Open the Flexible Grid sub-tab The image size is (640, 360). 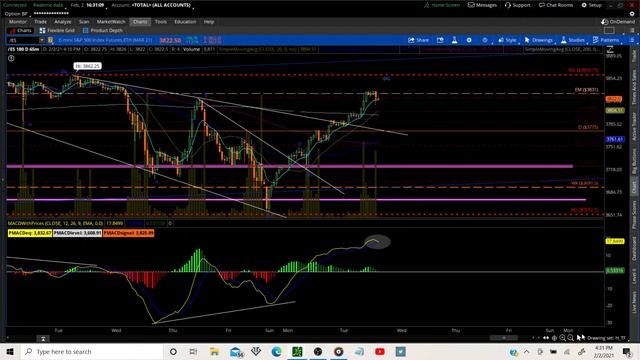coord(57,31)
